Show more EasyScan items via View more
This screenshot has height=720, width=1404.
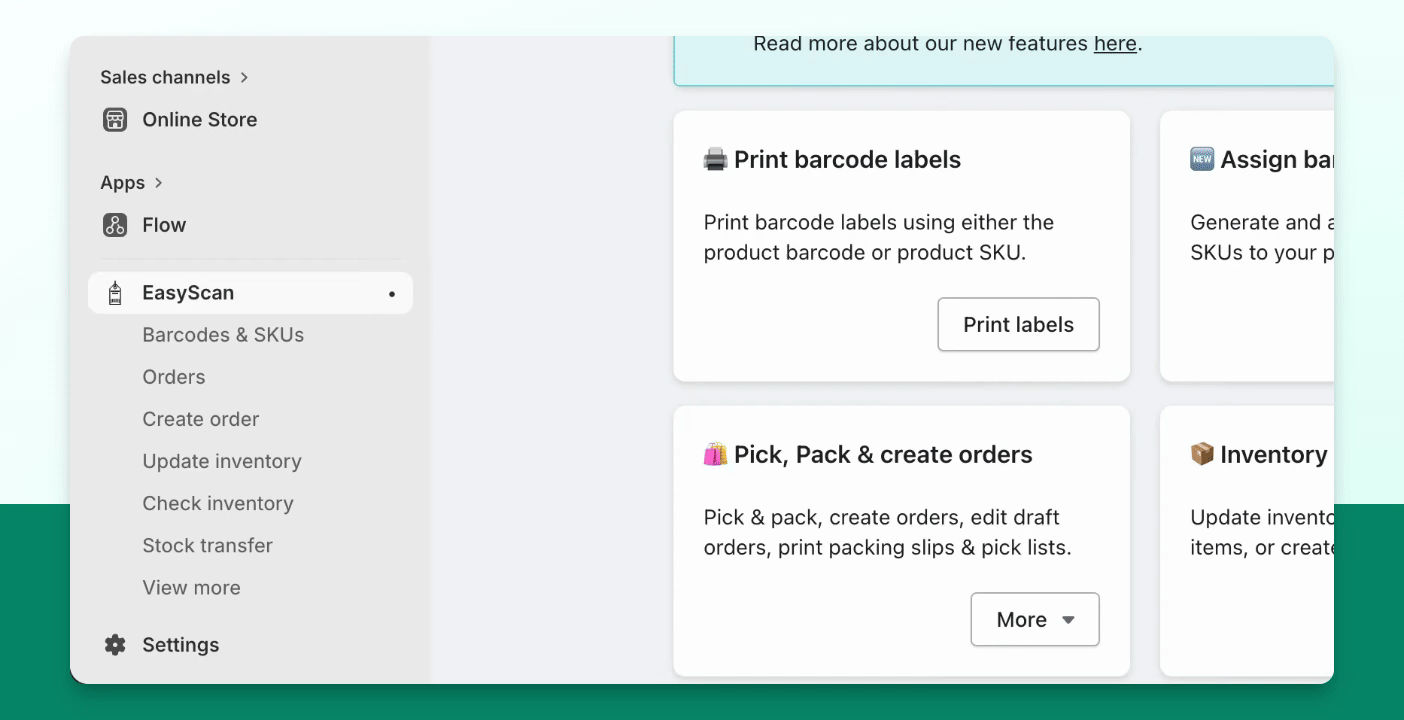tap(192, 587)
